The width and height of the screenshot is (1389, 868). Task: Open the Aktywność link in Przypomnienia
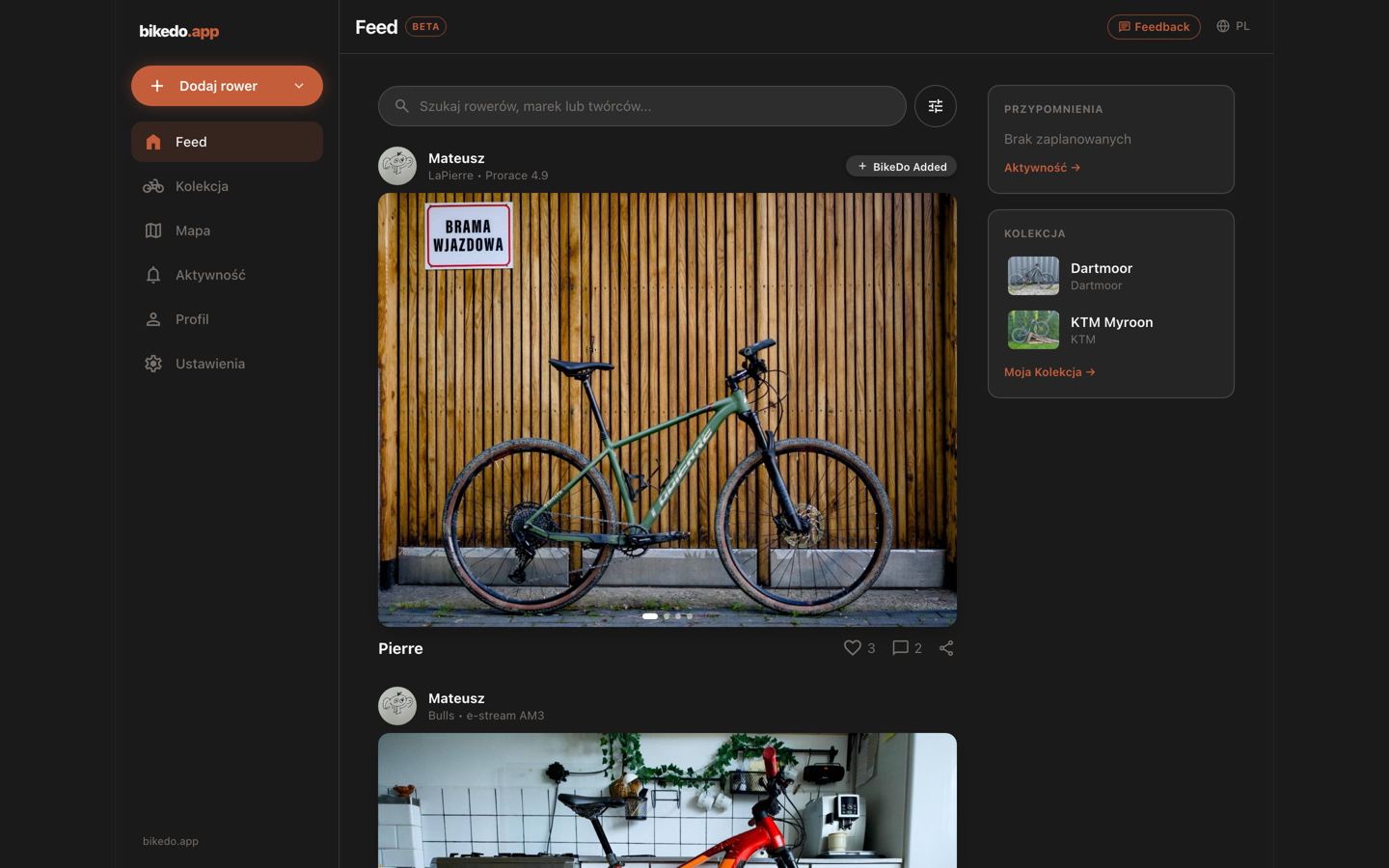(x=1042, y=168)
